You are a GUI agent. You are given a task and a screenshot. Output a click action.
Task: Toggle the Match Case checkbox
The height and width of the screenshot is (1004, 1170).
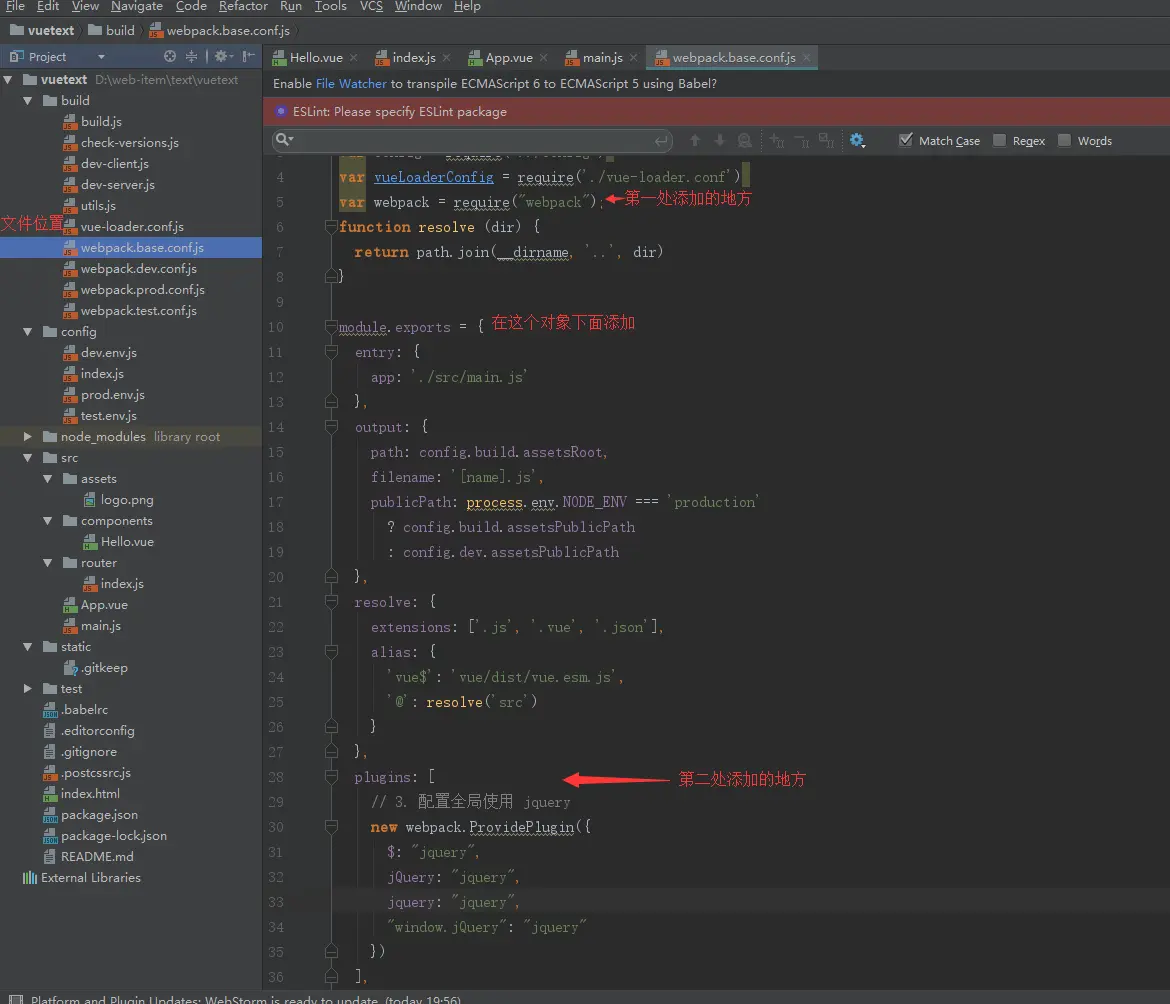(906, 140)
